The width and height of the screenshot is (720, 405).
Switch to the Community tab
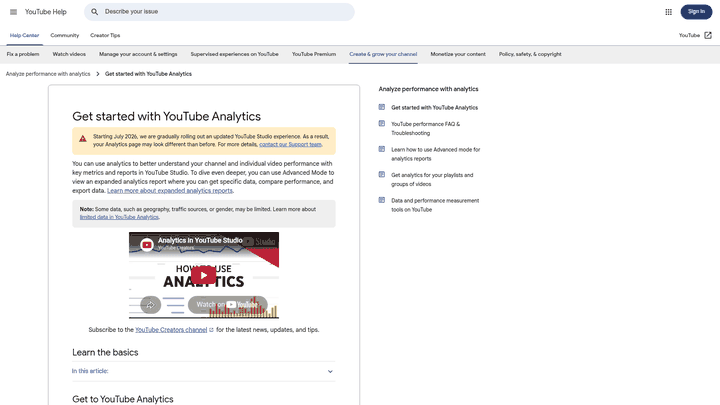point(65,35)
